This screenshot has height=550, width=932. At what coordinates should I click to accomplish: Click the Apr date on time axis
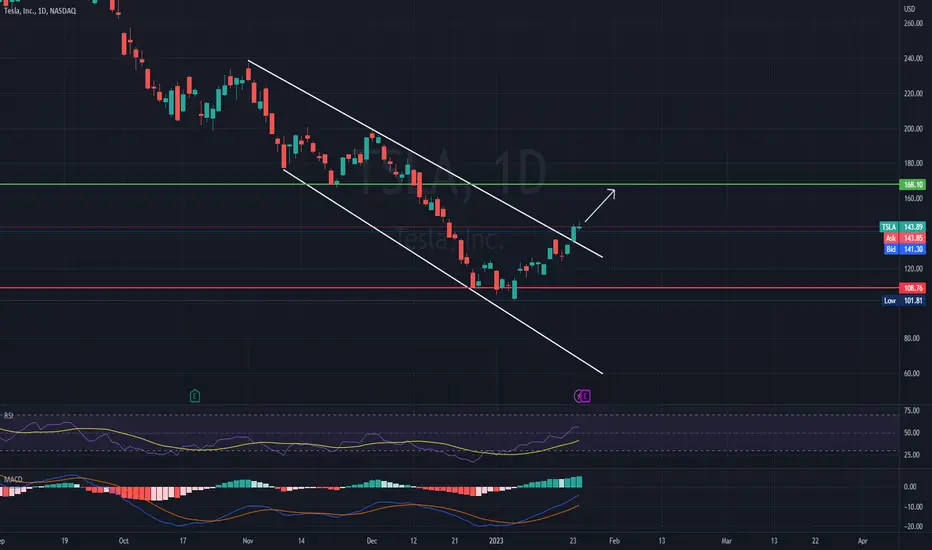(862, 541)
